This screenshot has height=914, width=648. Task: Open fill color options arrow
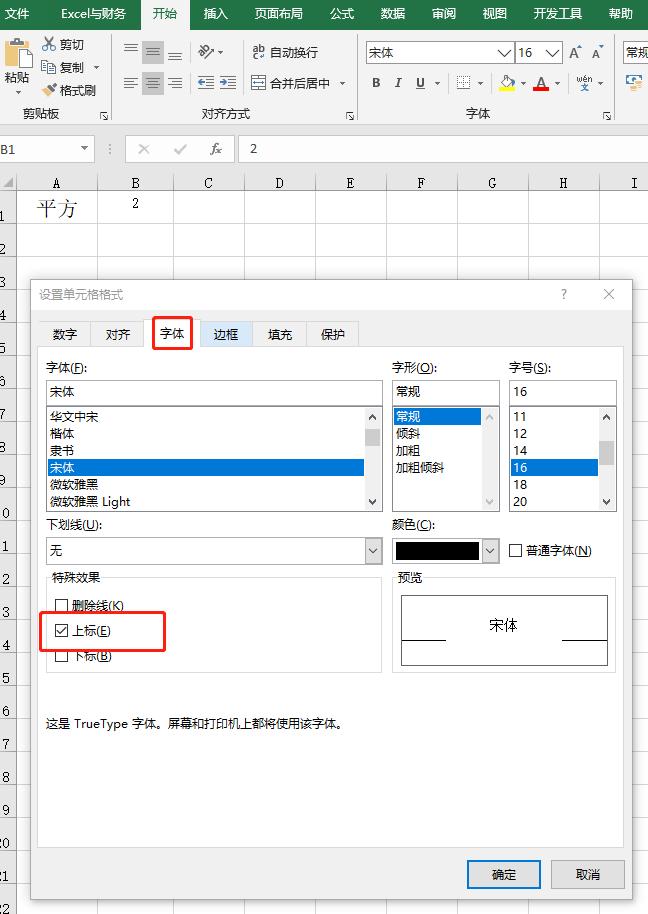[523, 83]
